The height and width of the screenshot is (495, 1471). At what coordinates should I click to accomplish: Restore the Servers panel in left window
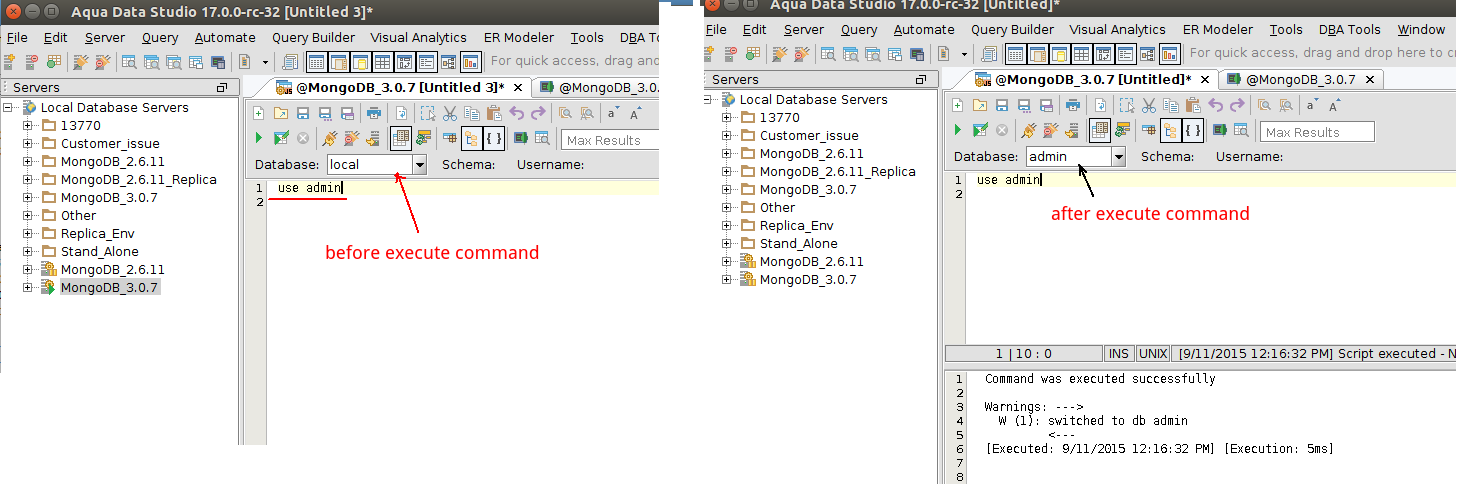[222, 88]
